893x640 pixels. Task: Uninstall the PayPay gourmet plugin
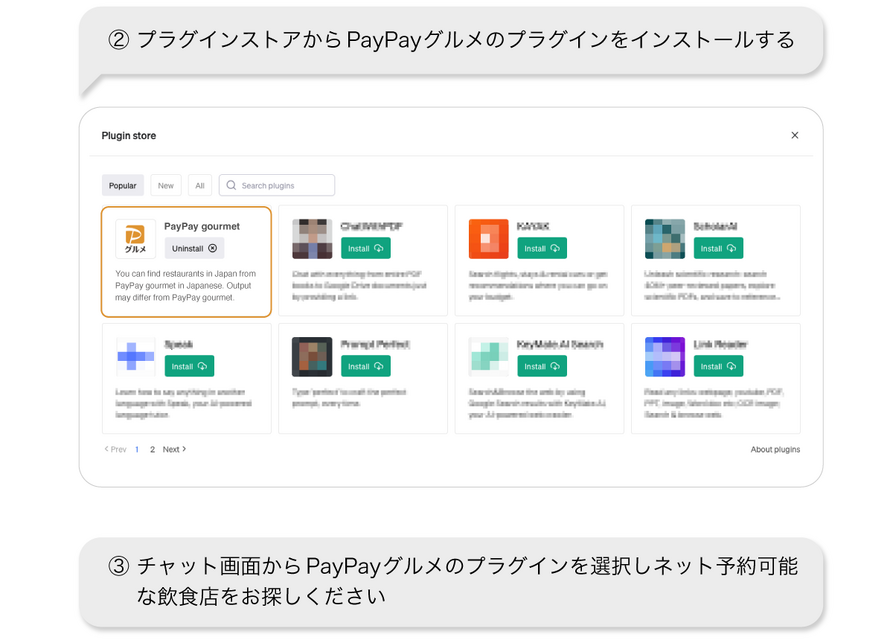pos(194,248)
